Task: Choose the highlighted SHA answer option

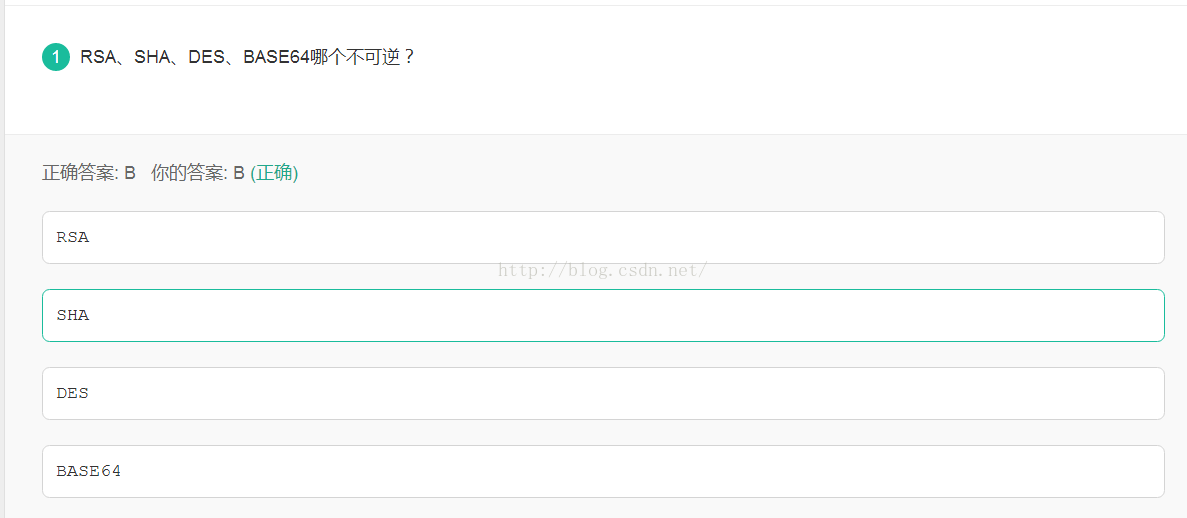Action: coord(603,315)
